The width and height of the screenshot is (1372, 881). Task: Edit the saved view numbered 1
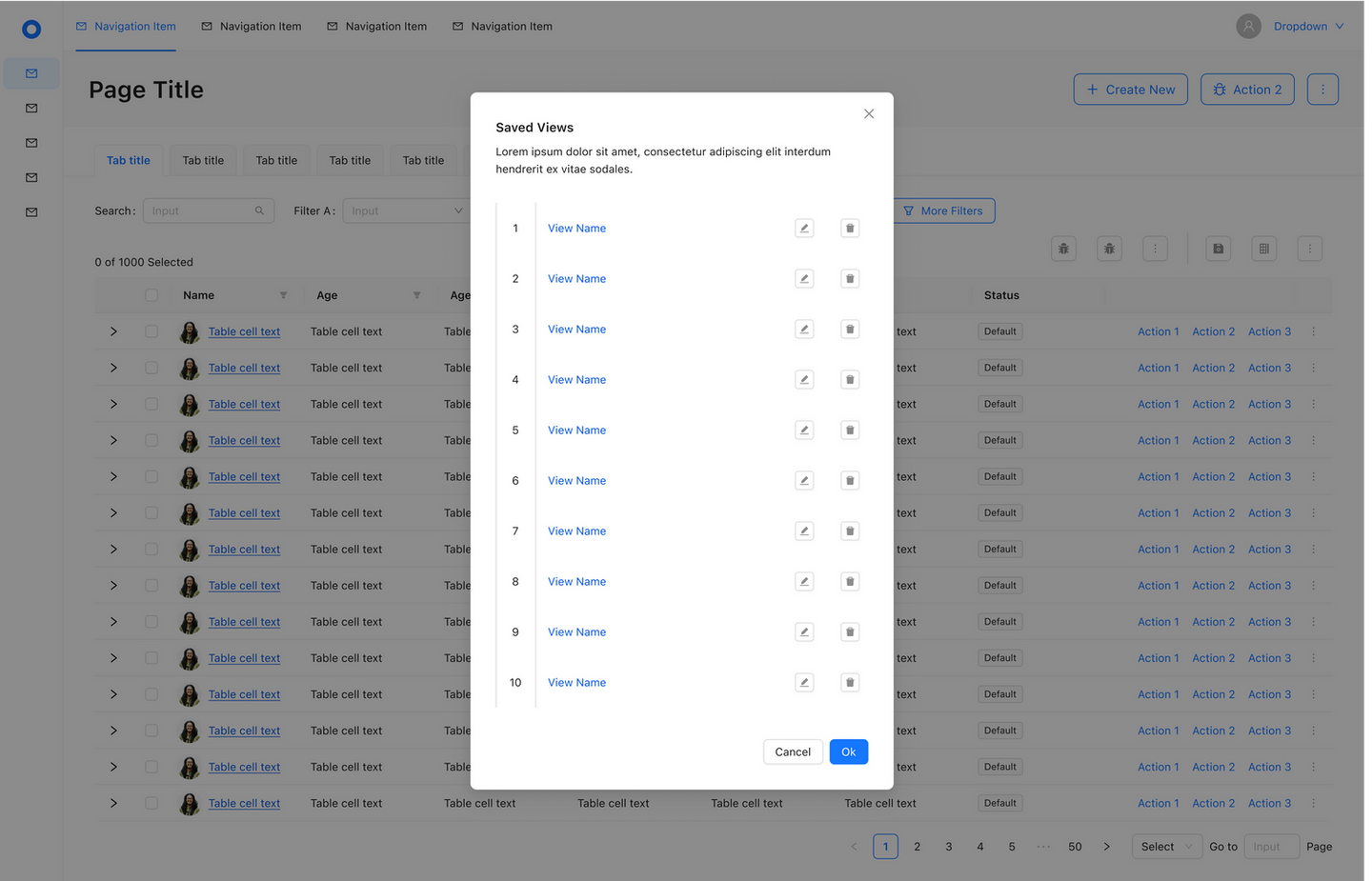[804, 229]
